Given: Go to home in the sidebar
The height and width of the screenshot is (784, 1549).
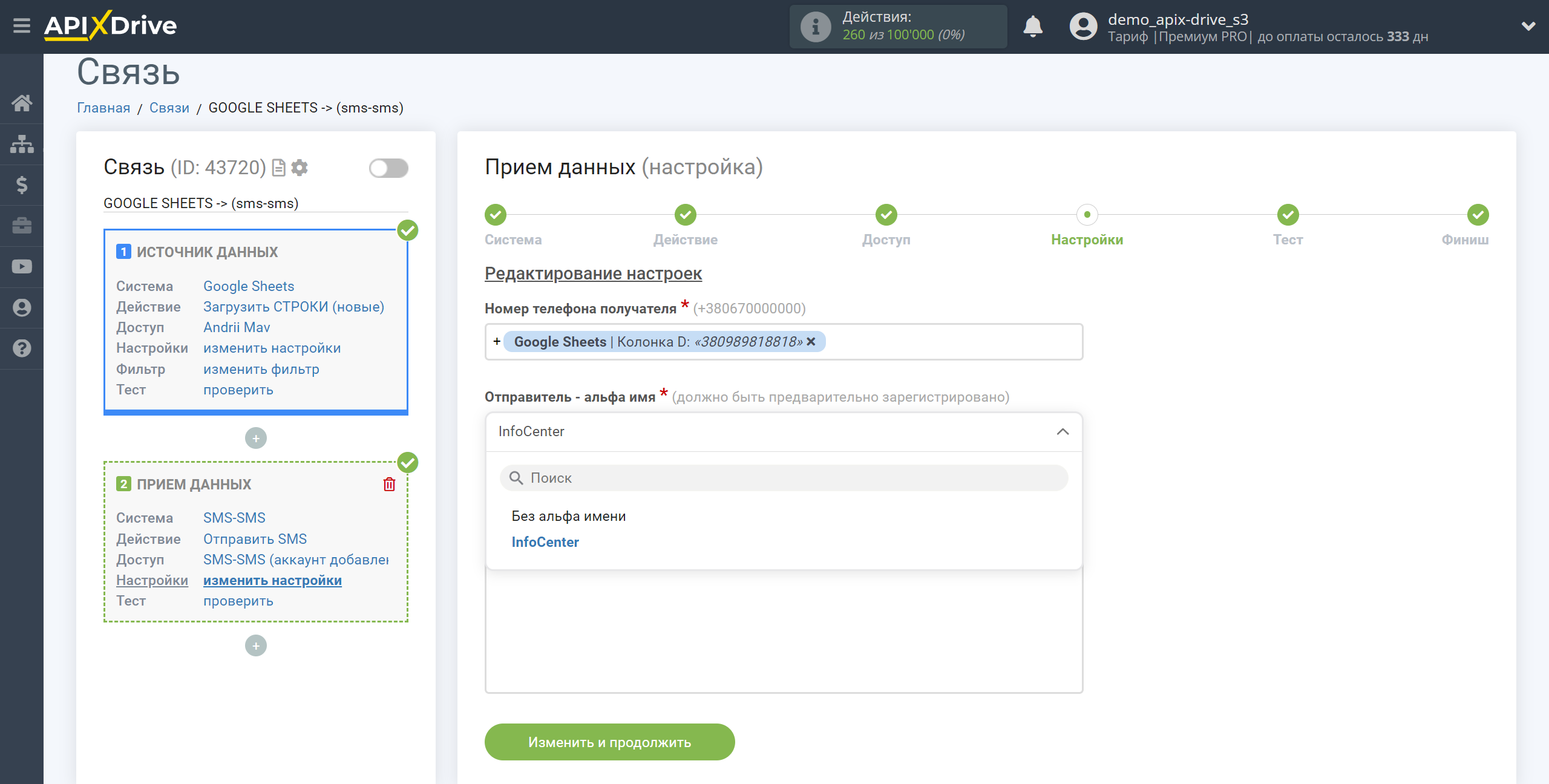Looking at the screenshot, I should [22, 103].
